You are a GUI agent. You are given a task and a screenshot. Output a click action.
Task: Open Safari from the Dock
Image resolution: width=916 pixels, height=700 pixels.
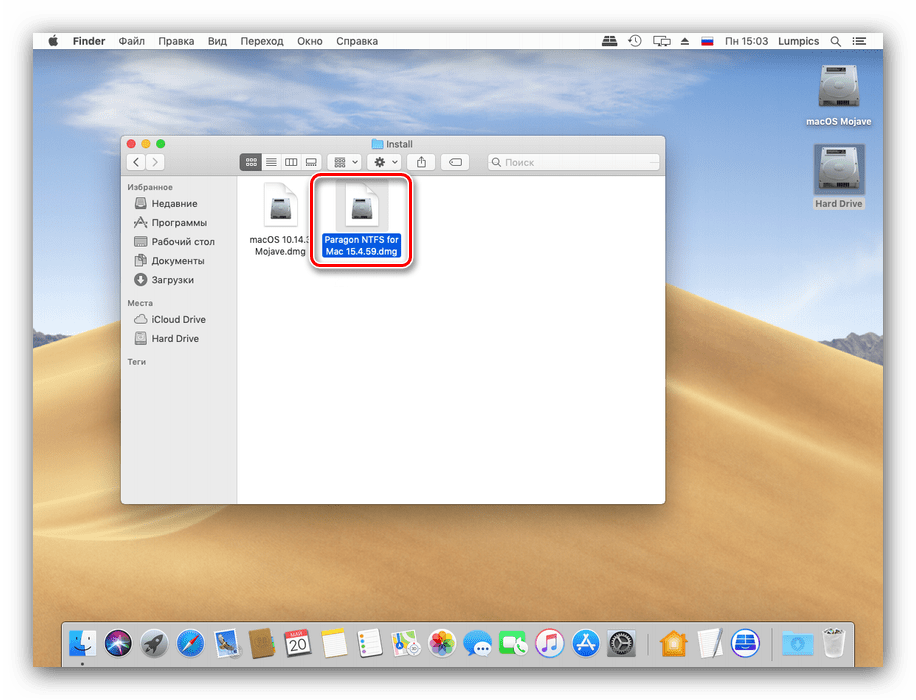click(190, 644)
